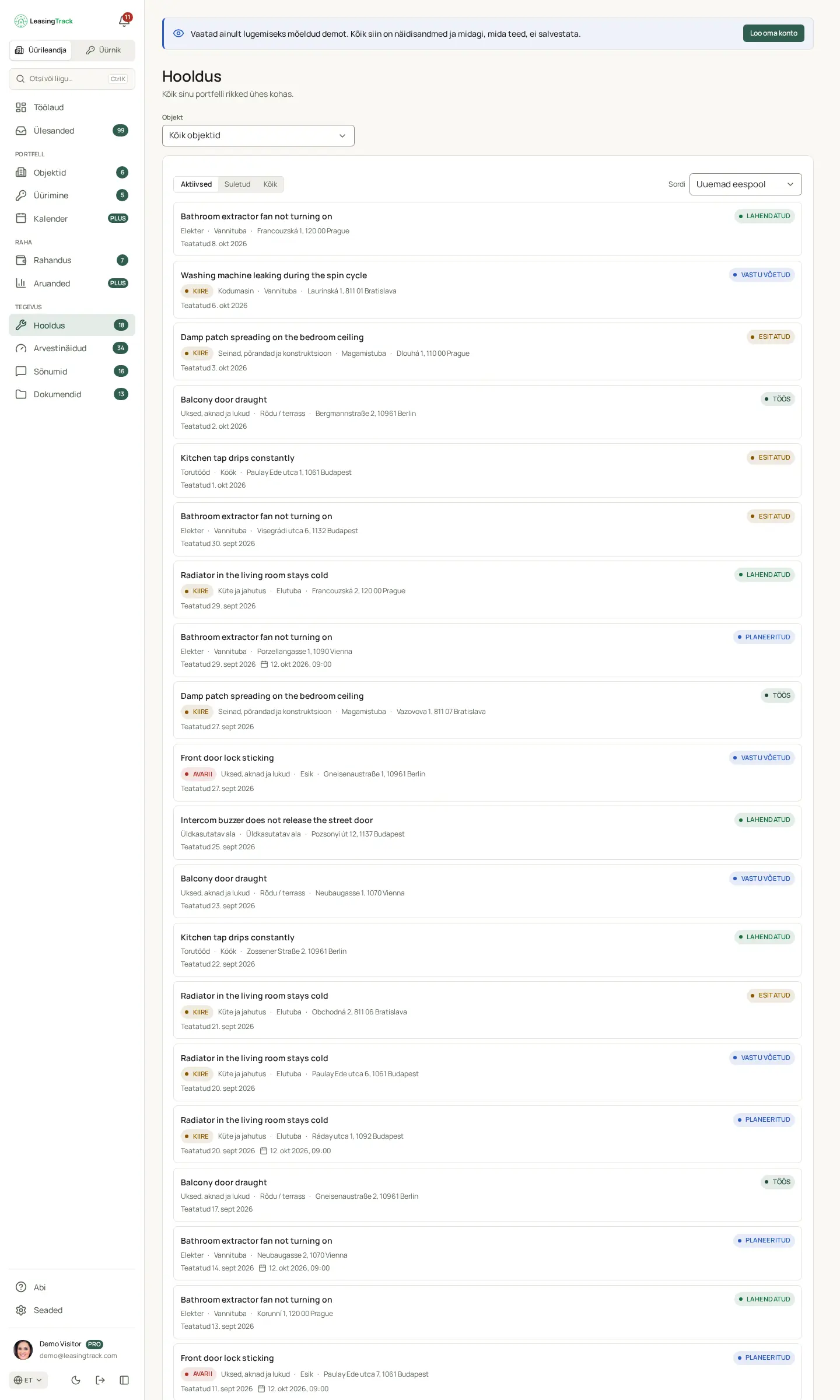The width and height of the screenshot is (840, 1400).
Task: Select the Suletud tab
Action: [237, 184]
